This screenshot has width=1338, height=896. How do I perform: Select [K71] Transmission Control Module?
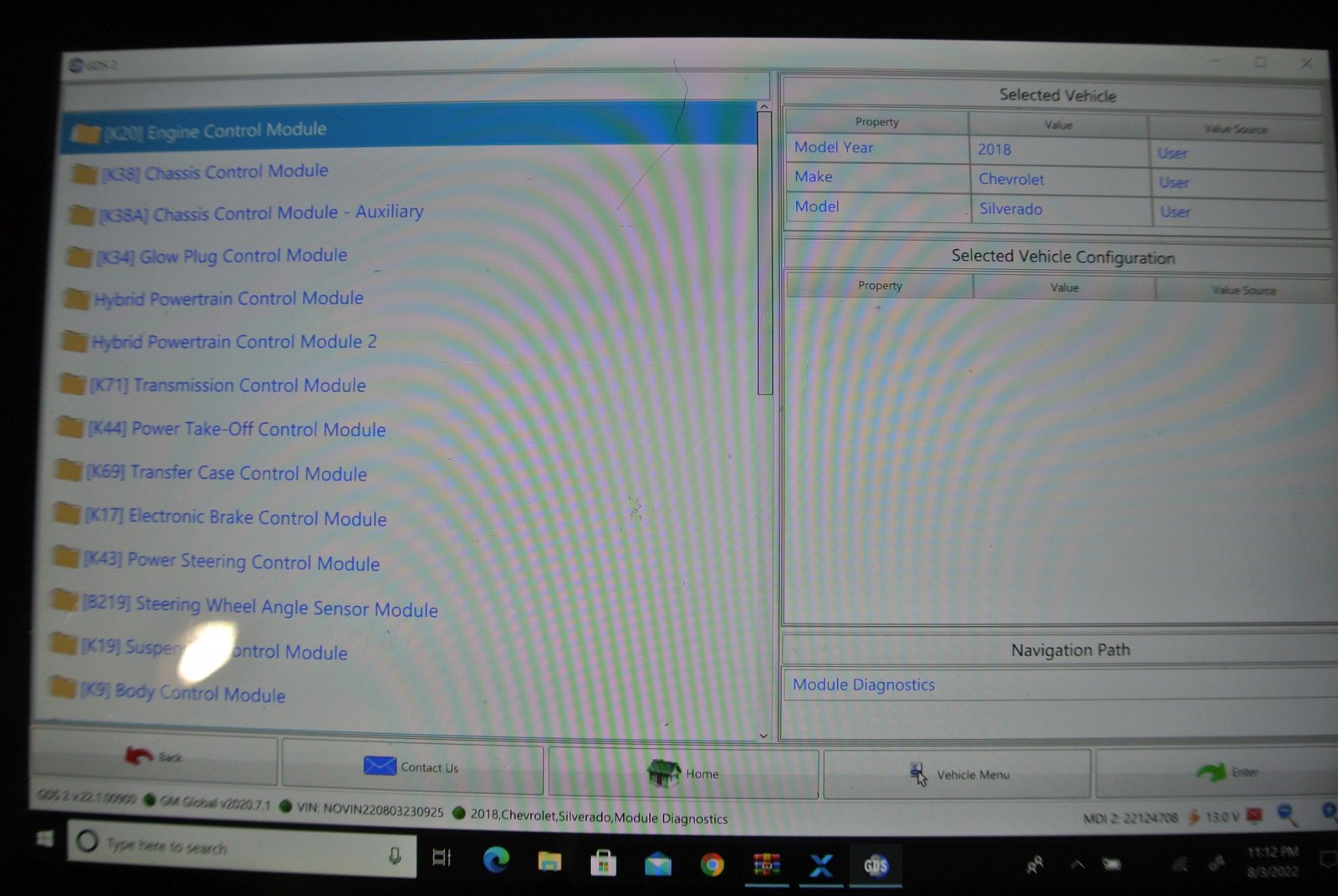[x=228, y=385]
